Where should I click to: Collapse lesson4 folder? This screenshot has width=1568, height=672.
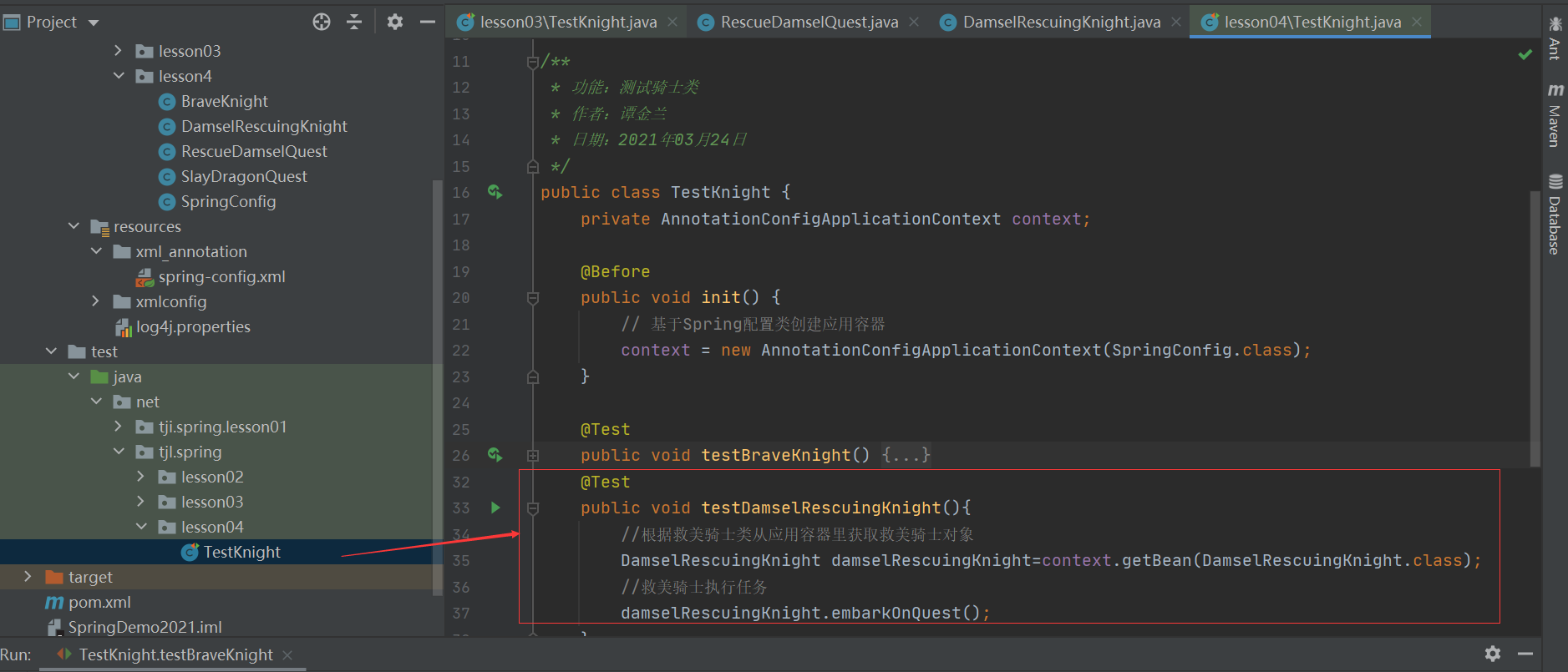coord(119,76)
